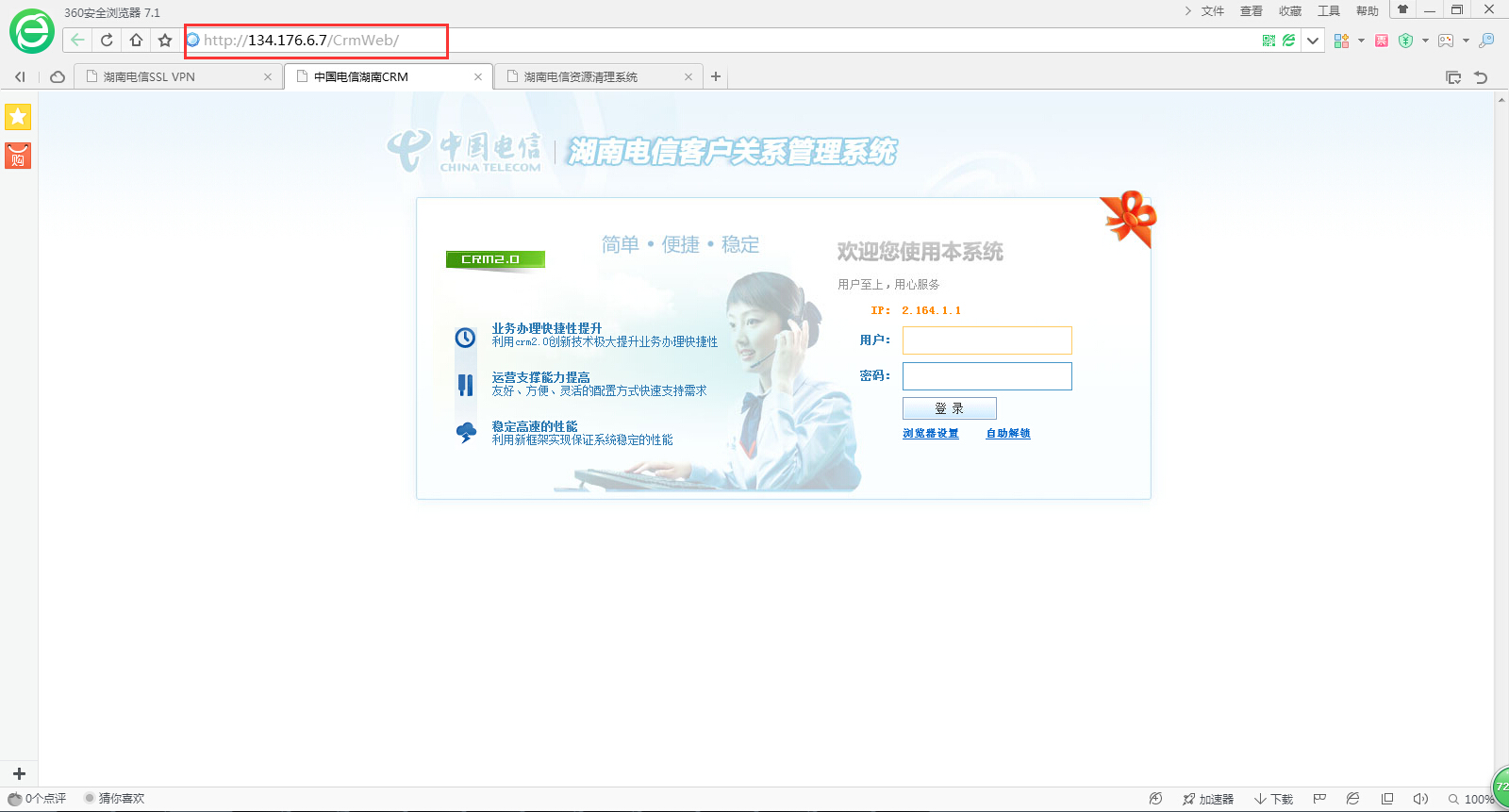
Task: Switch browser engine with green e icon
Action: 1288,41
